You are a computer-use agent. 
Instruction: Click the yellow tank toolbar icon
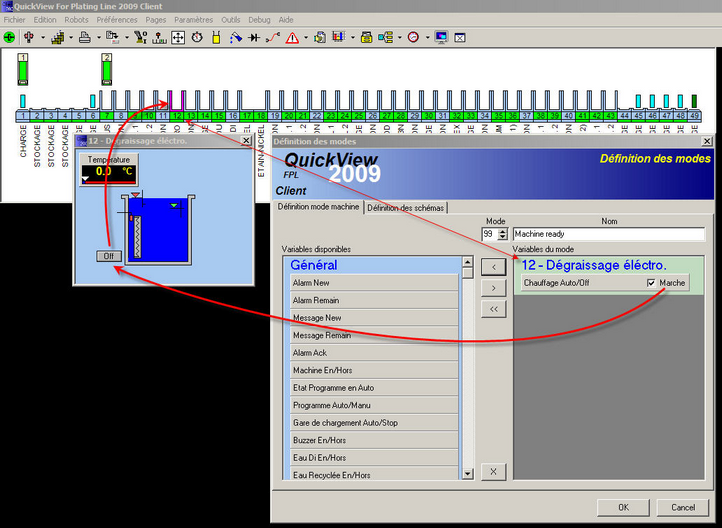pos(216,37)
